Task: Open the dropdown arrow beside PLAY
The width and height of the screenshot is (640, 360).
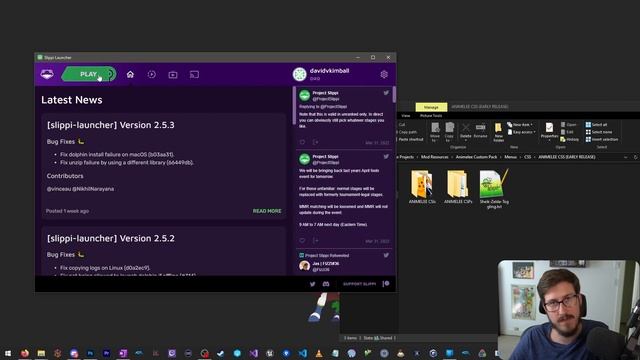Action: (x=110, y=74)
